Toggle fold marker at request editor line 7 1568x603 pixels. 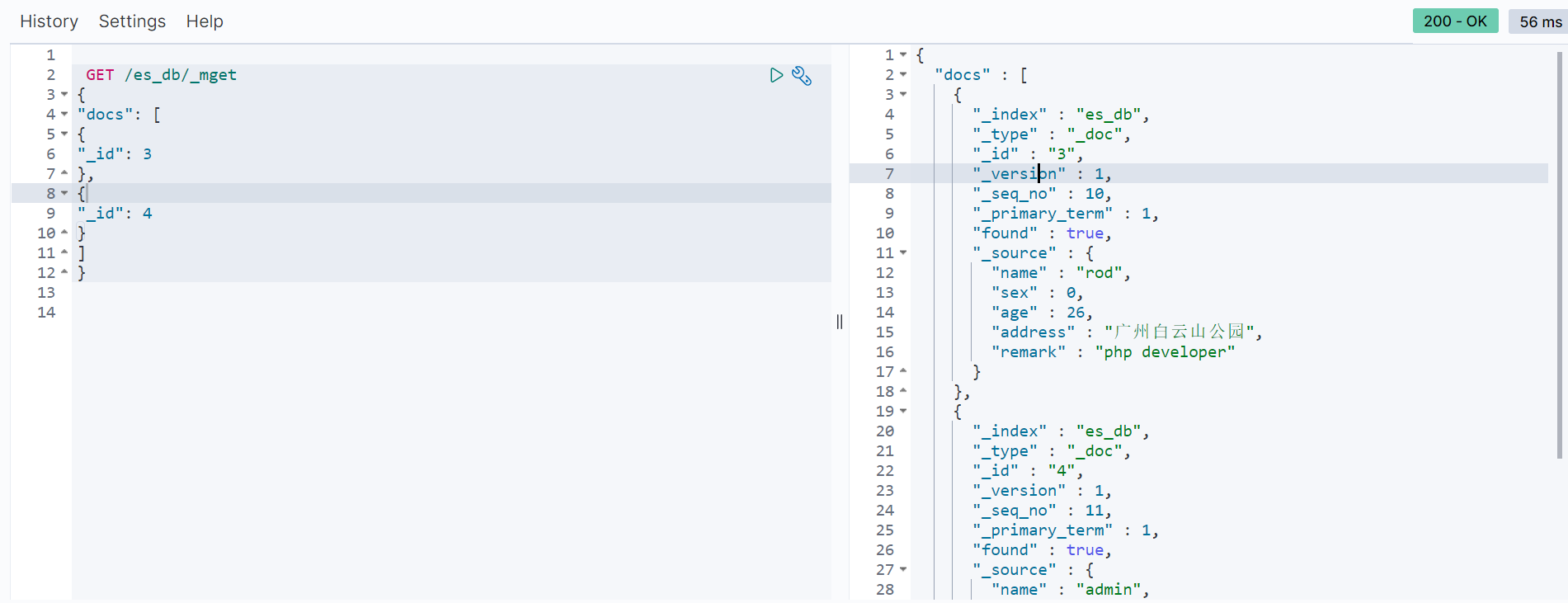point(64,174)
